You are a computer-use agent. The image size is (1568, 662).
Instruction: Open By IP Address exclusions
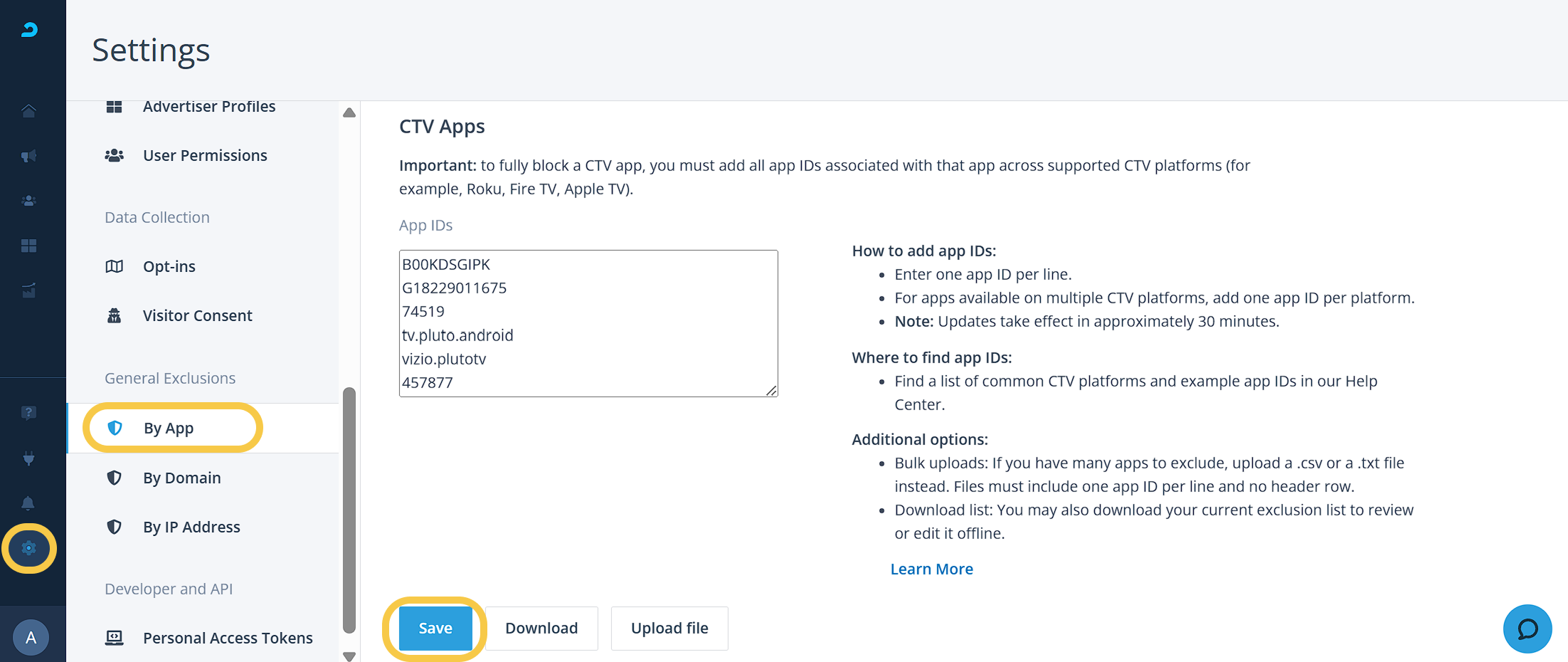tap(191, 527)
